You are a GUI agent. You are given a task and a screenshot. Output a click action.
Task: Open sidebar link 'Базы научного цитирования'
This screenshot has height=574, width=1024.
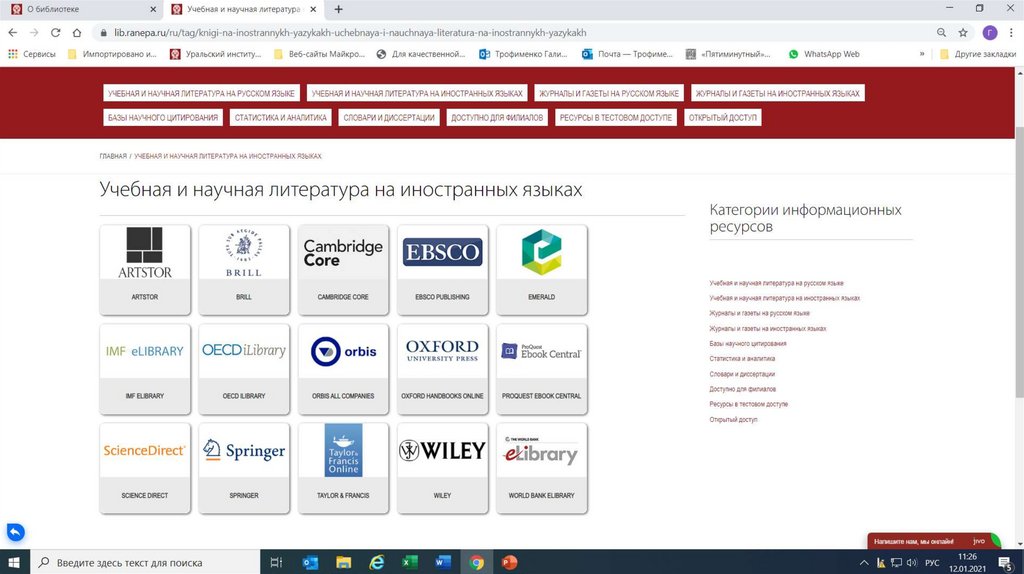pos(748,343)
